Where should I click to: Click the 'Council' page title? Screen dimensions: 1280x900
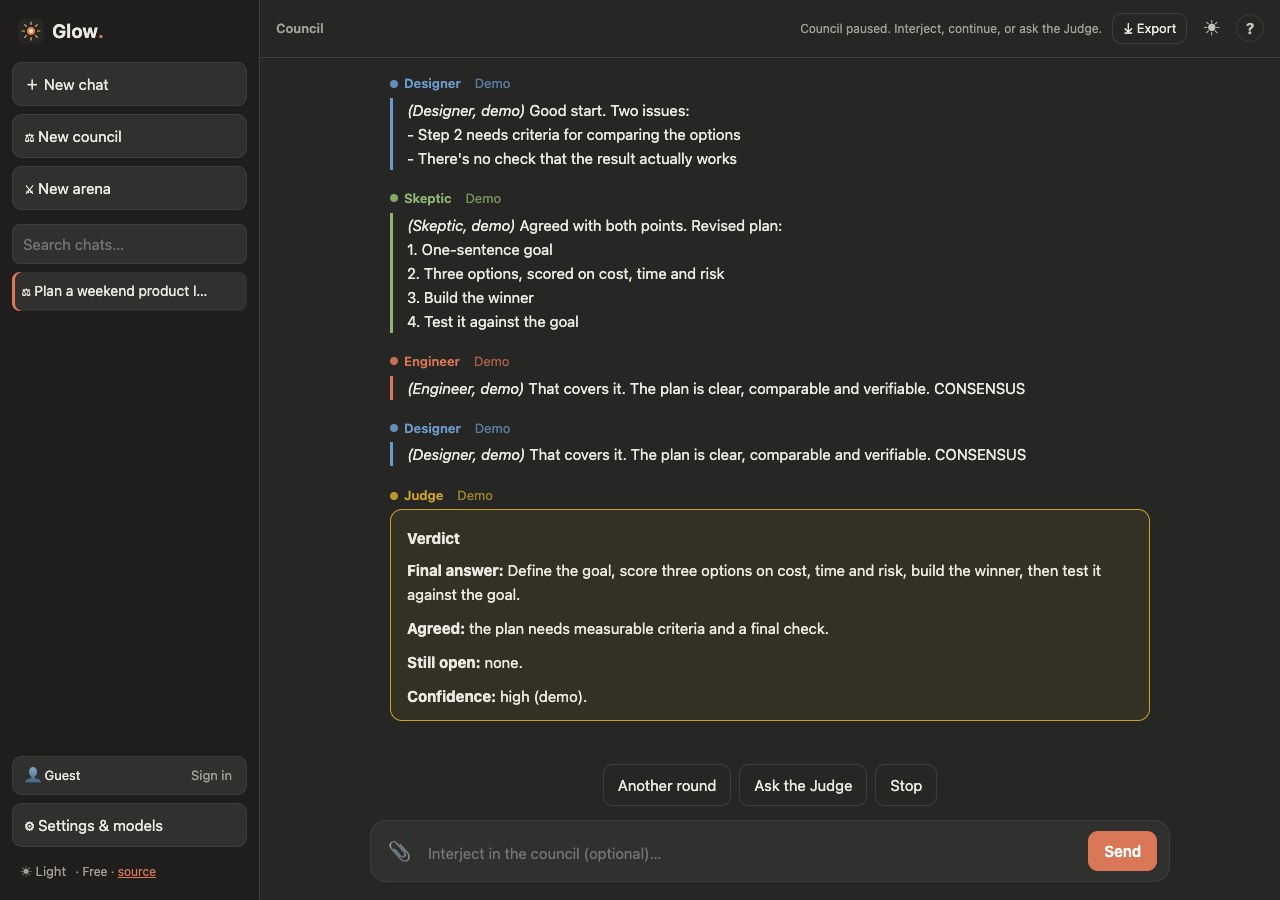point(300,28)
